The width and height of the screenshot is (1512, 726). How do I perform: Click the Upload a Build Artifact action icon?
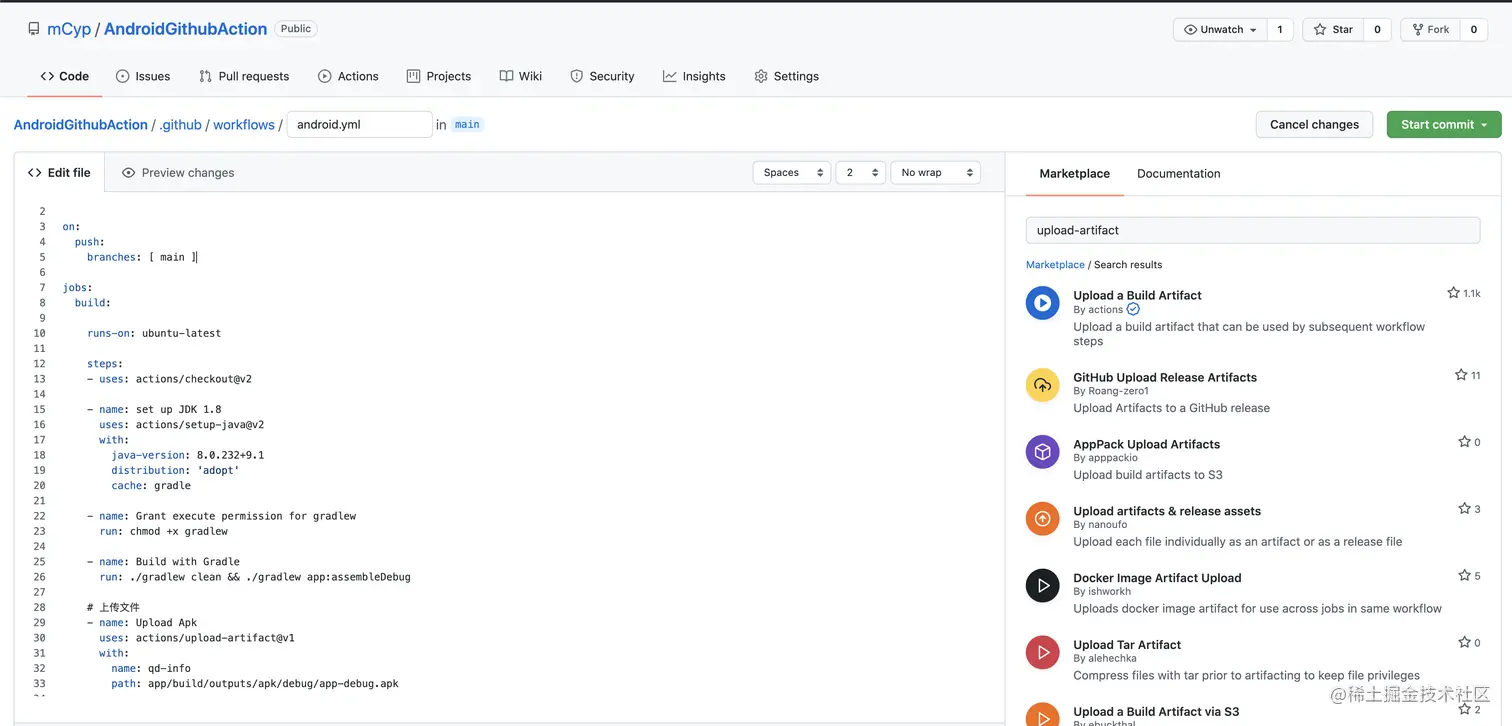pyautogui.click(x=1042, y=302)
